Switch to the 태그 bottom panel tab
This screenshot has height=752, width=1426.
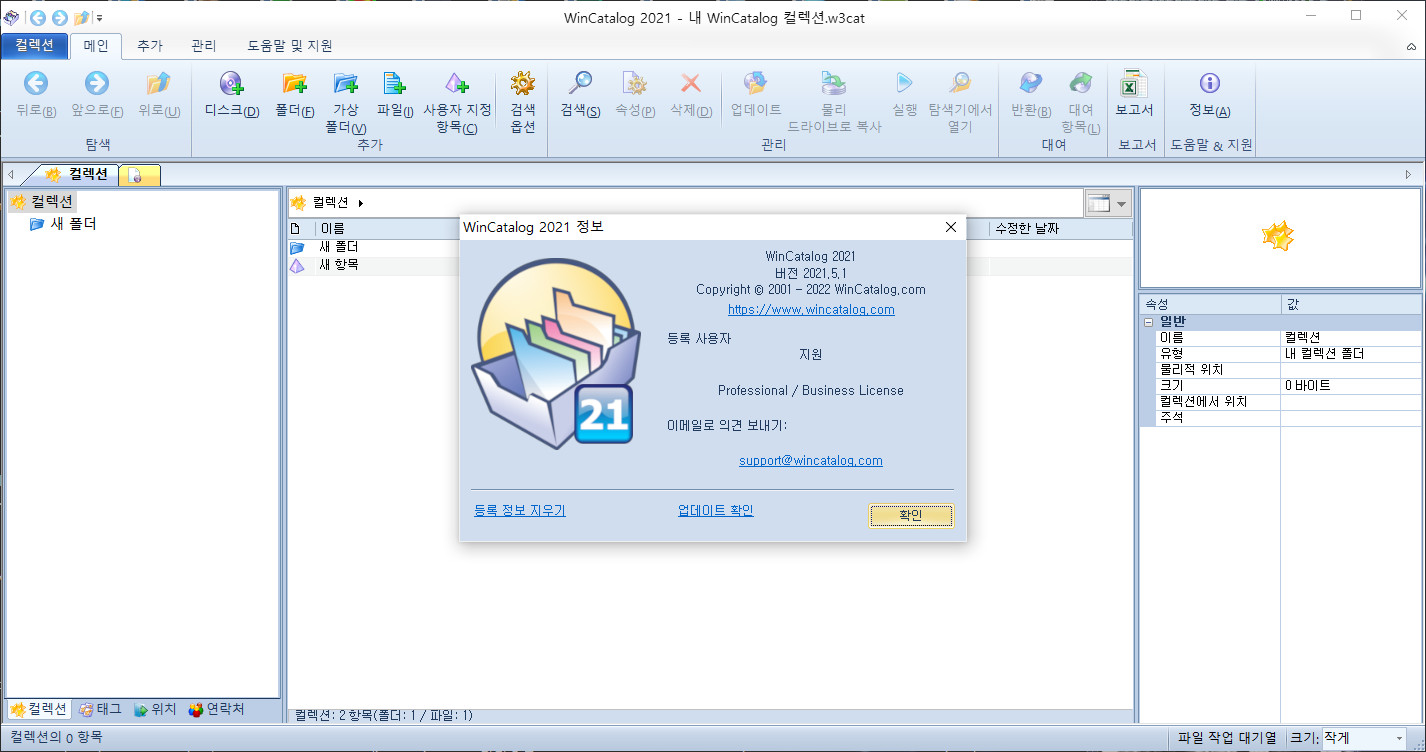tap(100, 709)
